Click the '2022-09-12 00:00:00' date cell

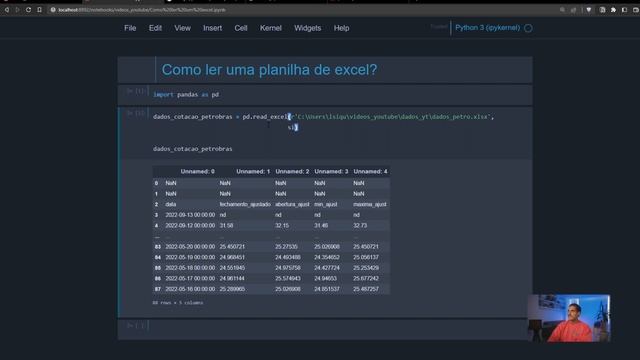coord(190,225)
